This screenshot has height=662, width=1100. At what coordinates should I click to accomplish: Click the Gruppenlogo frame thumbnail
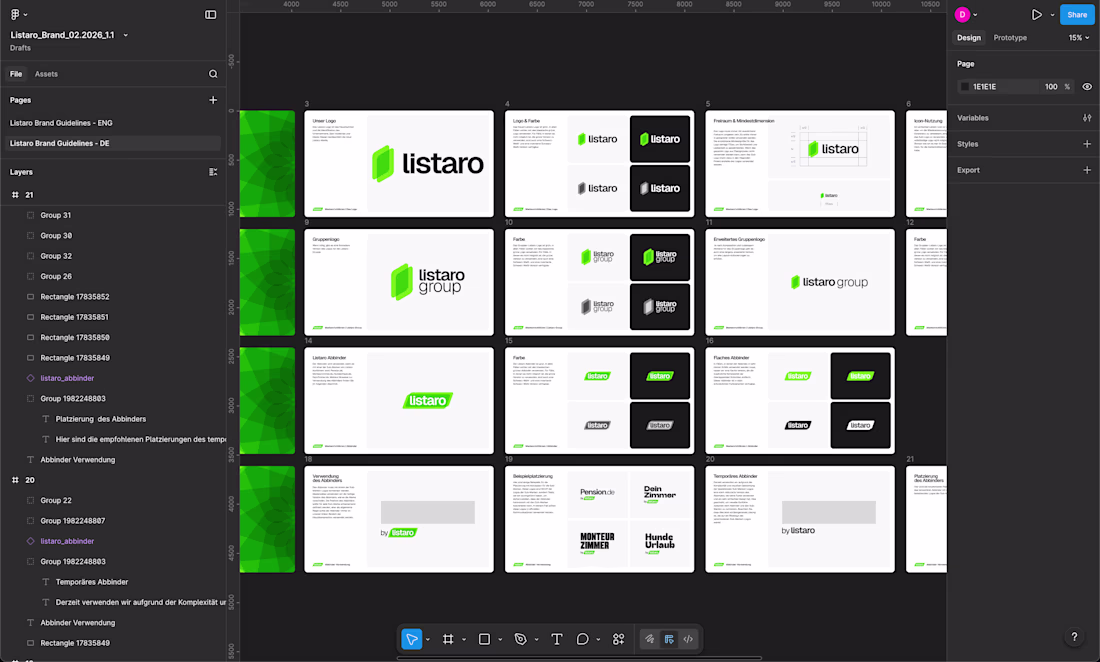coord(398,282)
